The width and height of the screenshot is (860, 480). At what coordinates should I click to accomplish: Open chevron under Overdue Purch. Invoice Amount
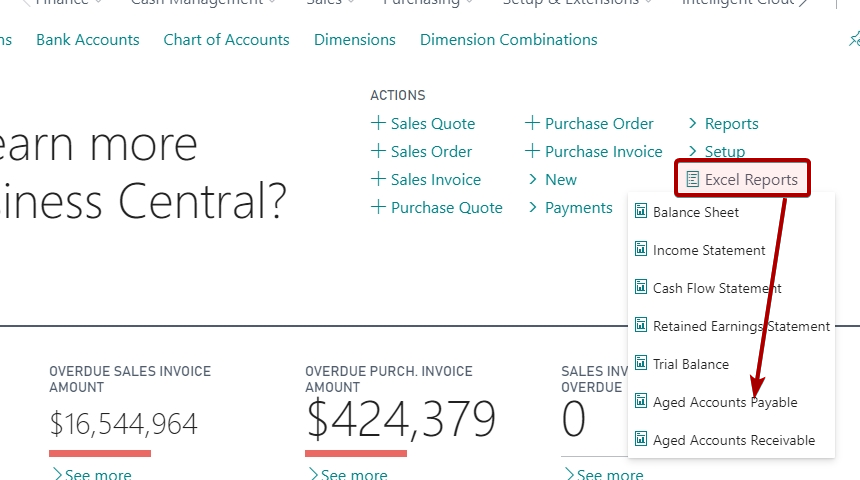[313, 473]
